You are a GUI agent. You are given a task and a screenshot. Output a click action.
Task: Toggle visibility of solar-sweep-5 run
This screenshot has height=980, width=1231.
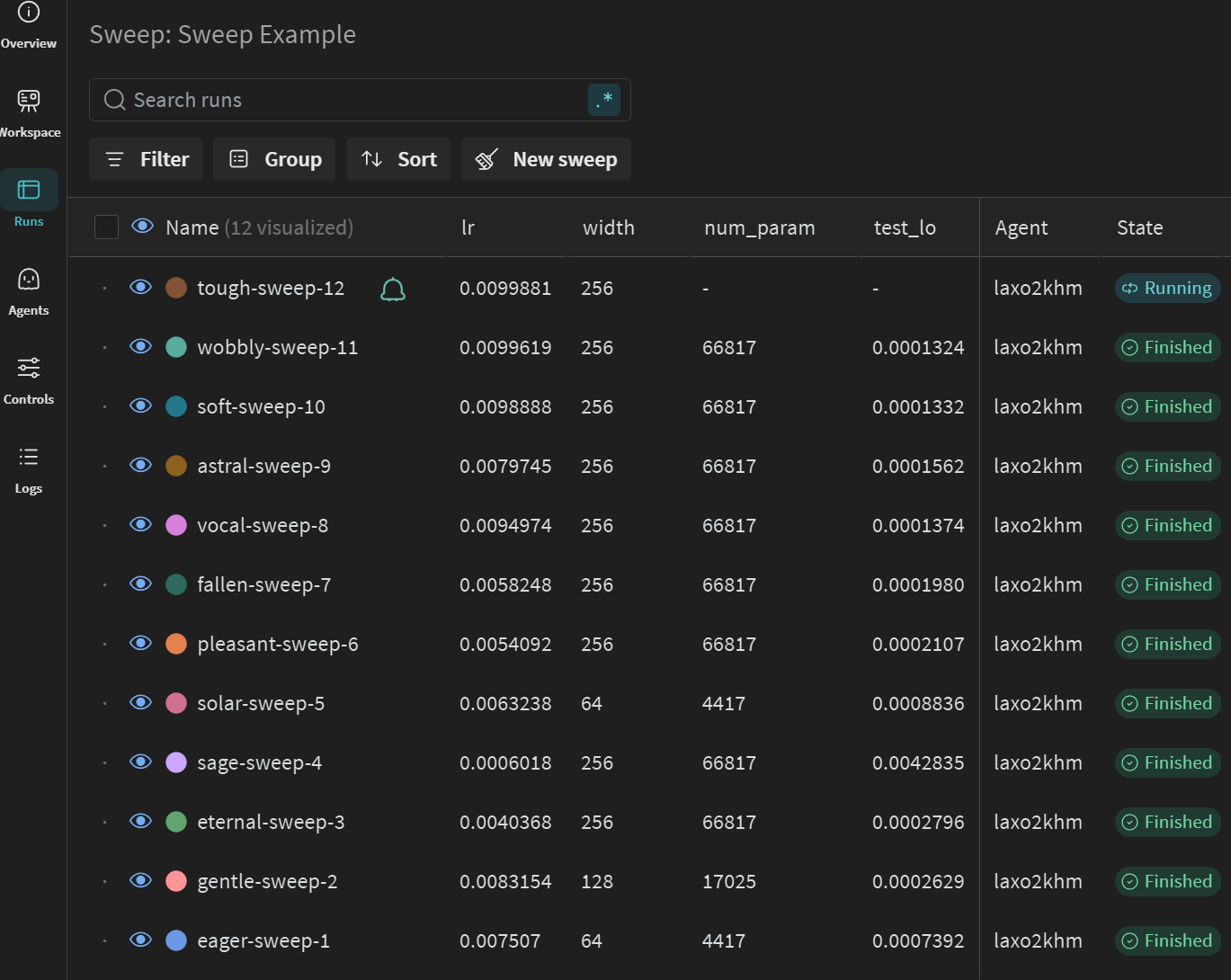pyautogui.click(x=140, y=703)
